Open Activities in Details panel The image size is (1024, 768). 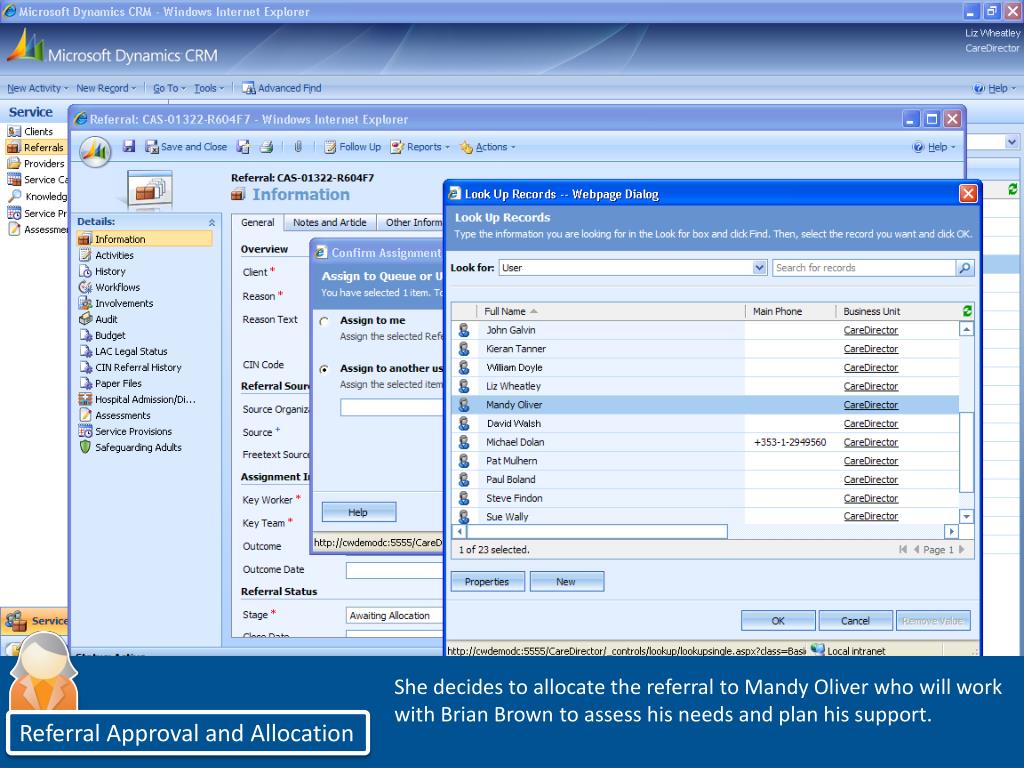click(114, 255)
